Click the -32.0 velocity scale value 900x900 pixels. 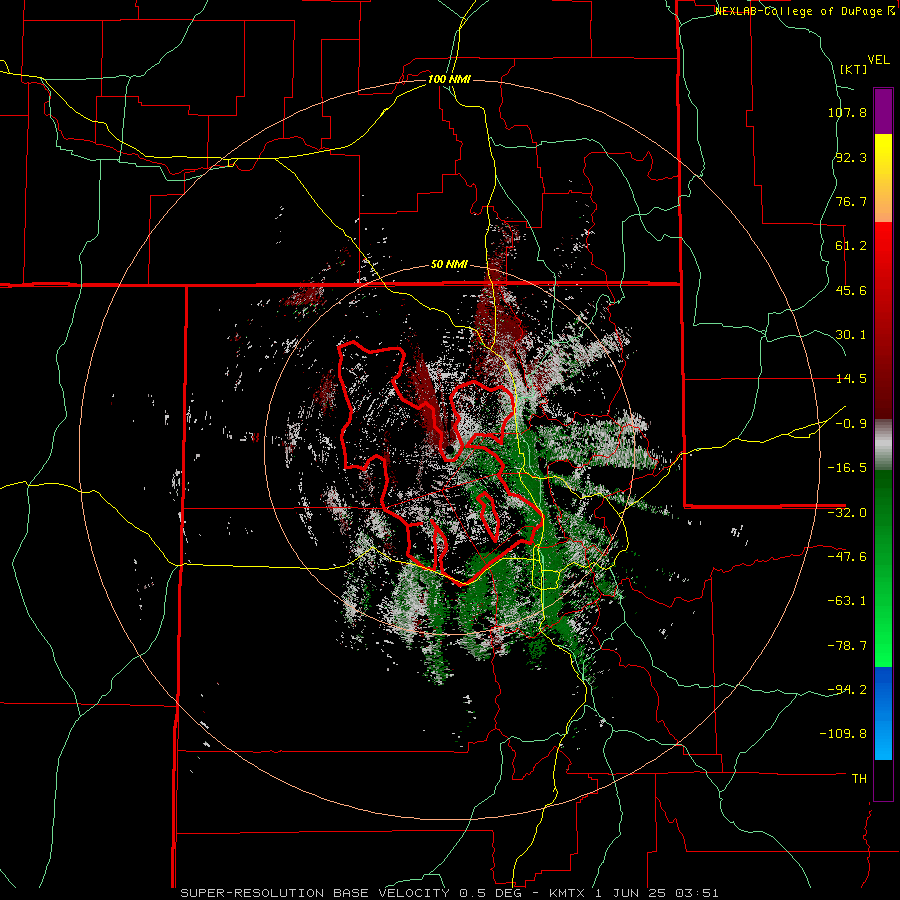click(847, 513)
